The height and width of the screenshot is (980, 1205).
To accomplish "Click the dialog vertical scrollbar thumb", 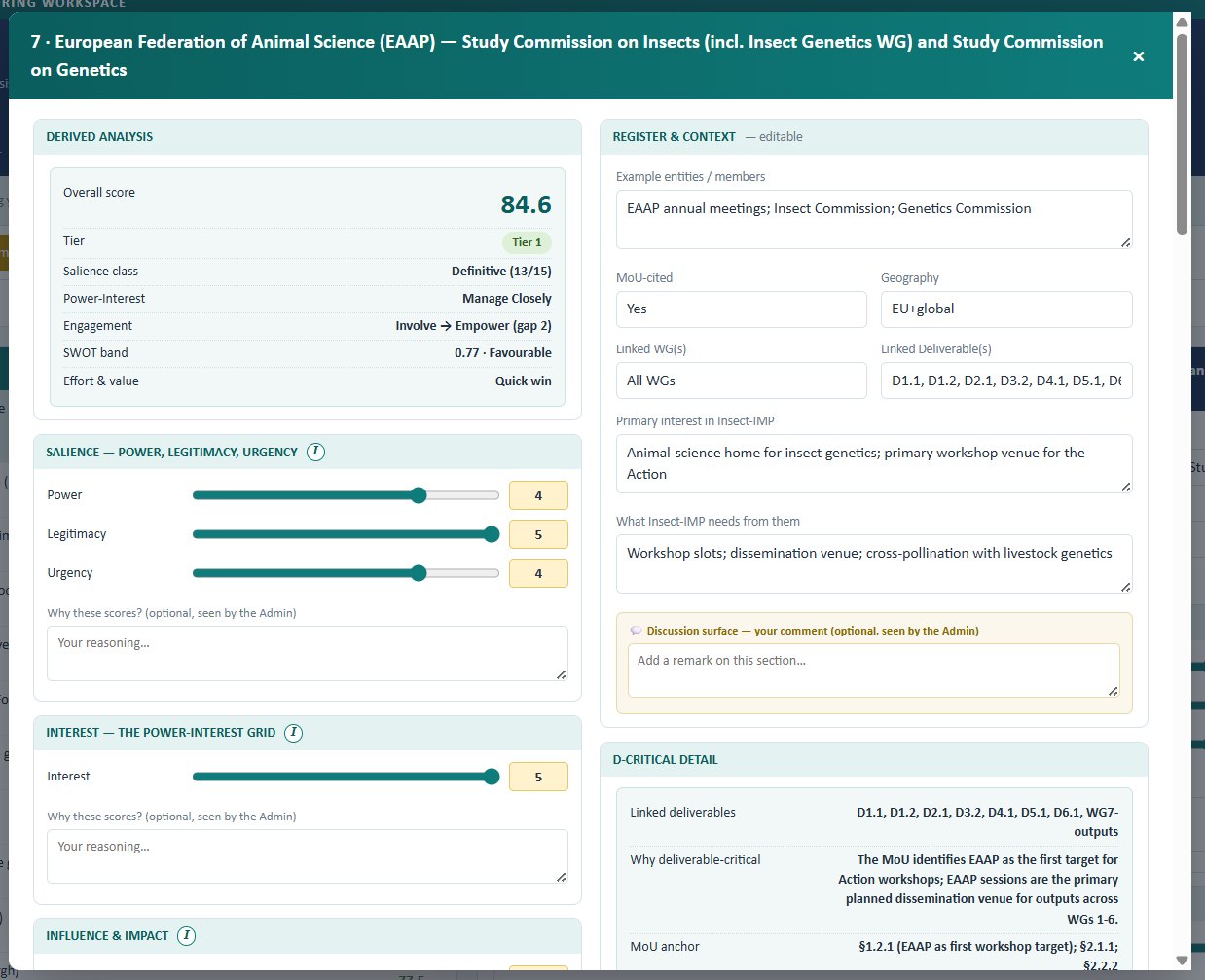I will click(1182, 134).
